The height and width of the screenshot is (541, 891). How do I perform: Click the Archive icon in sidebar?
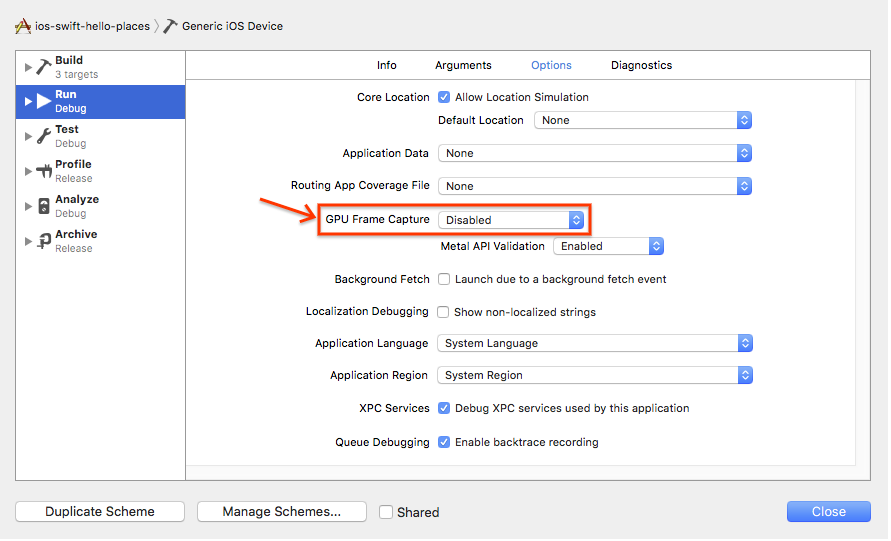click(43, 241)
